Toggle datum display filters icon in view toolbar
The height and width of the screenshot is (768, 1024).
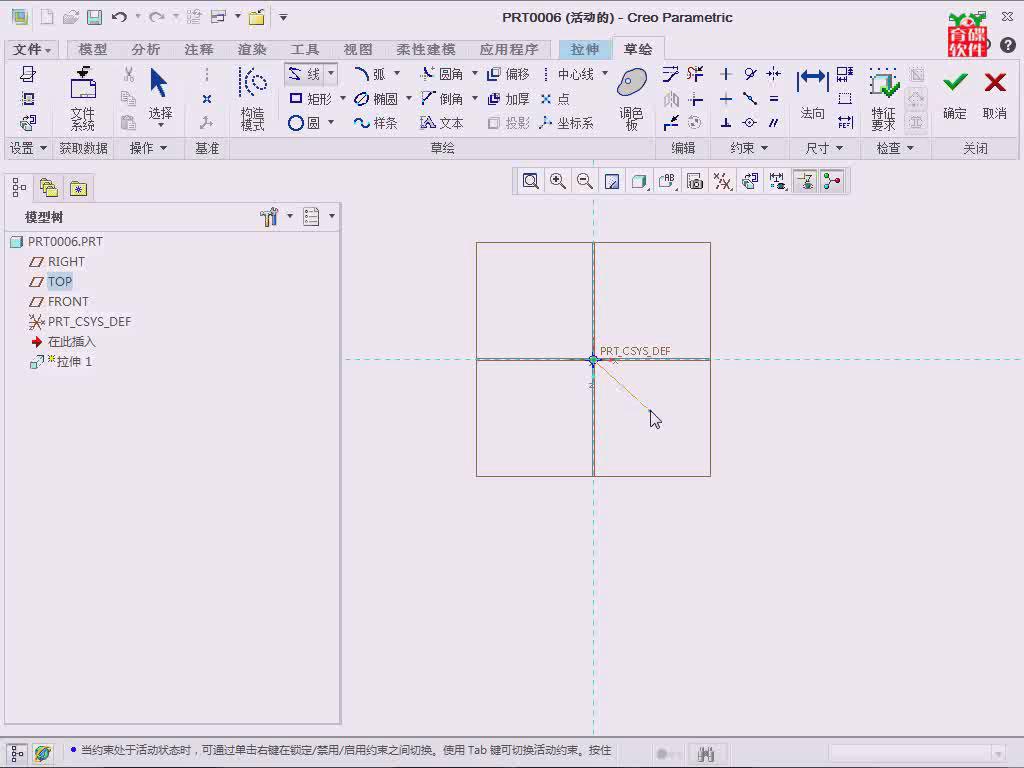(x=722, y=181)
